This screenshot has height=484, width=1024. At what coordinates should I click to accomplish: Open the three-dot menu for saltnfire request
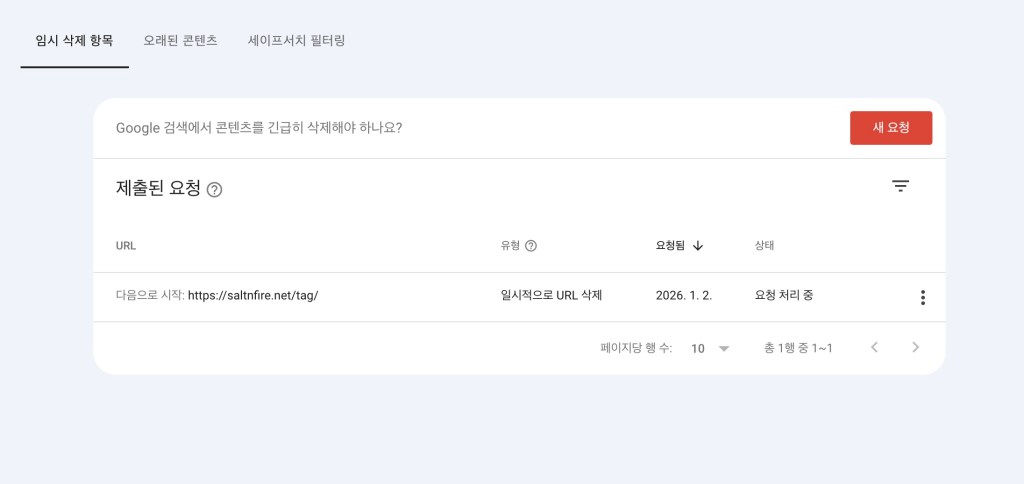[x=922, y=297]
